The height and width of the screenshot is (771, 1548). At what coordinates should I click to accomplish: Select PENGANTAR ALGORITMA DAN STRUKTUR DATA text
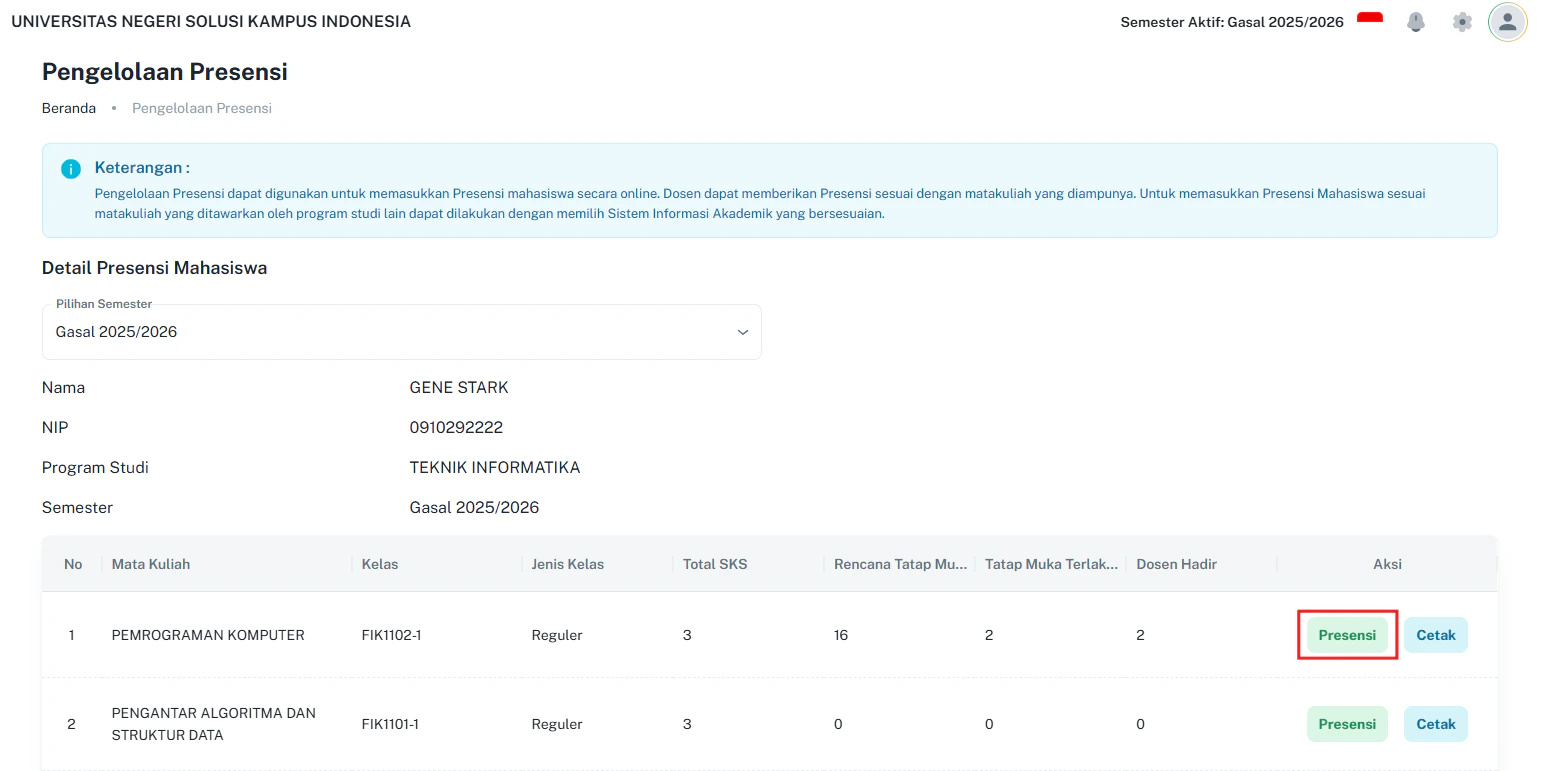point(214,724)
